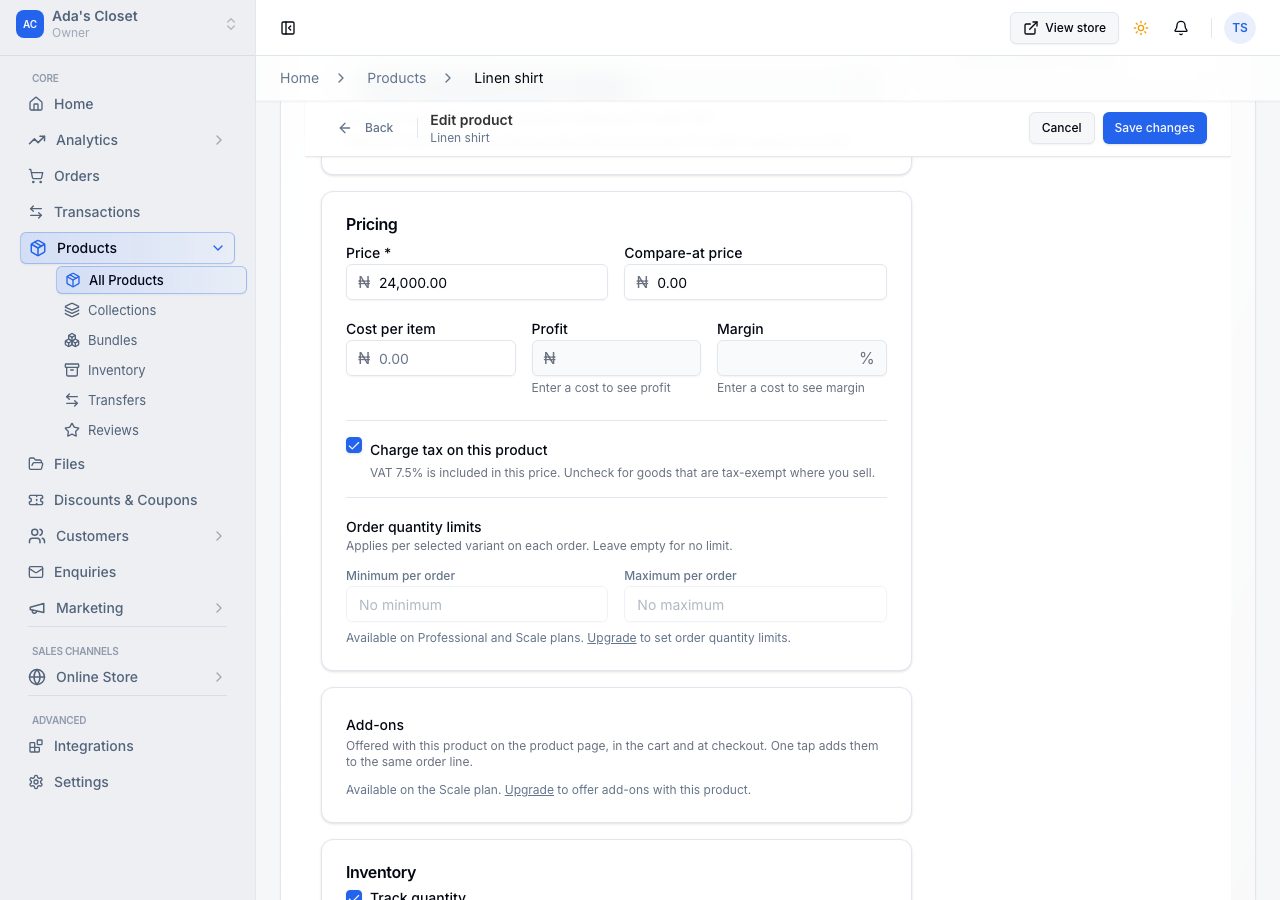
Task: Click the Inventory section heading
Action: pyautogui.click(x=381, y=872)
